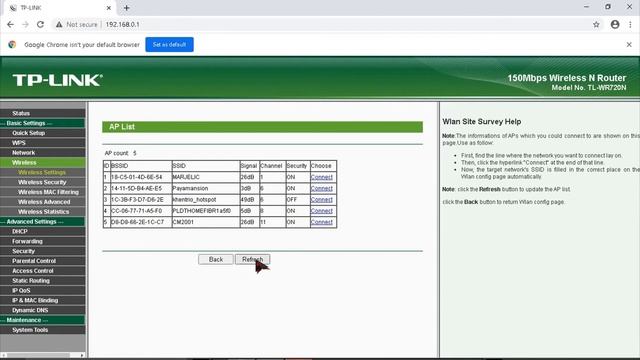Open Wireless Security submenu

43,182
